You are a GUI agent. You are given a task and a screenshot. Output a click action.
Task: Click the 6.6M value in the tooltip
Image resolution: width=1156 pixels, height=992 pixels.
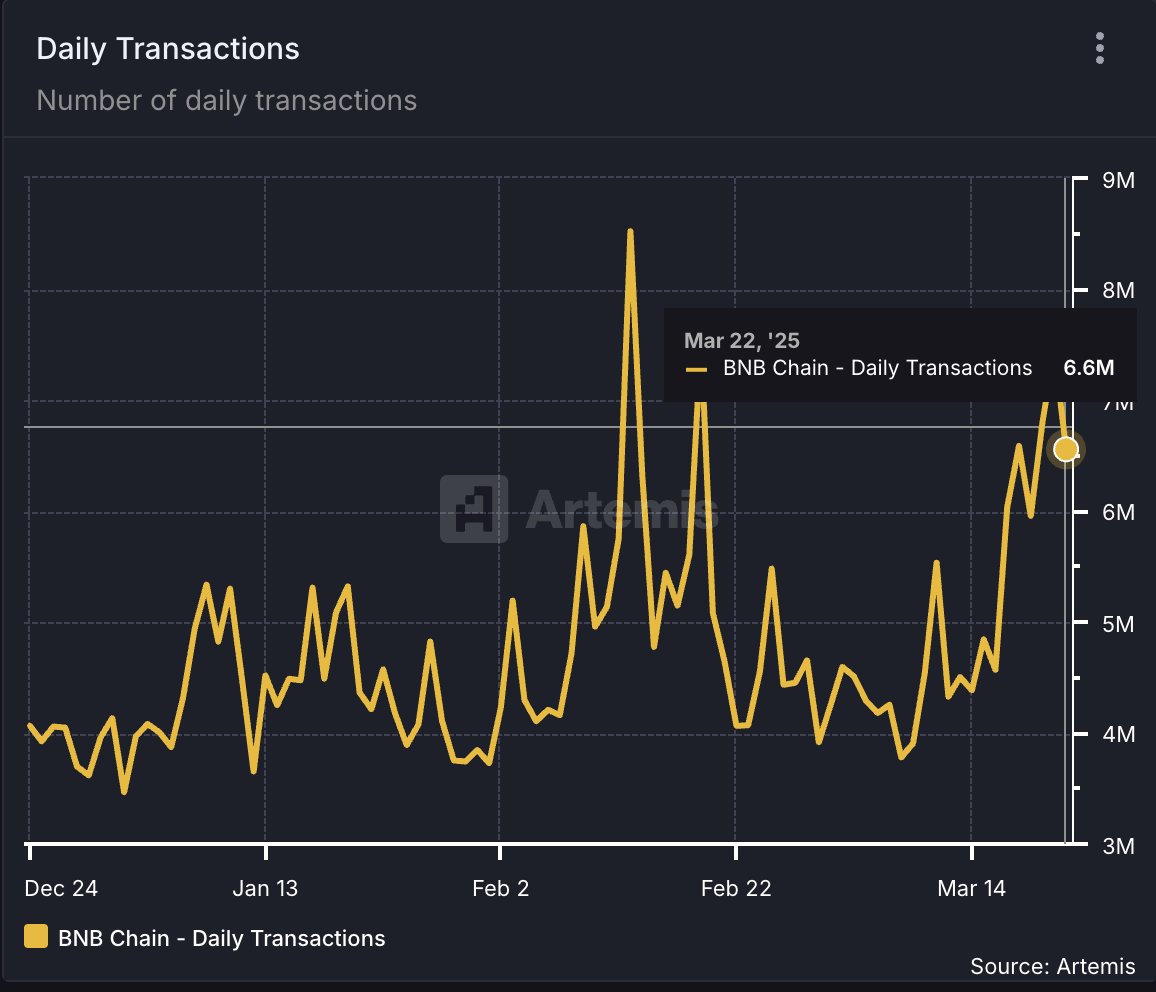click(x=1088, y=368)
